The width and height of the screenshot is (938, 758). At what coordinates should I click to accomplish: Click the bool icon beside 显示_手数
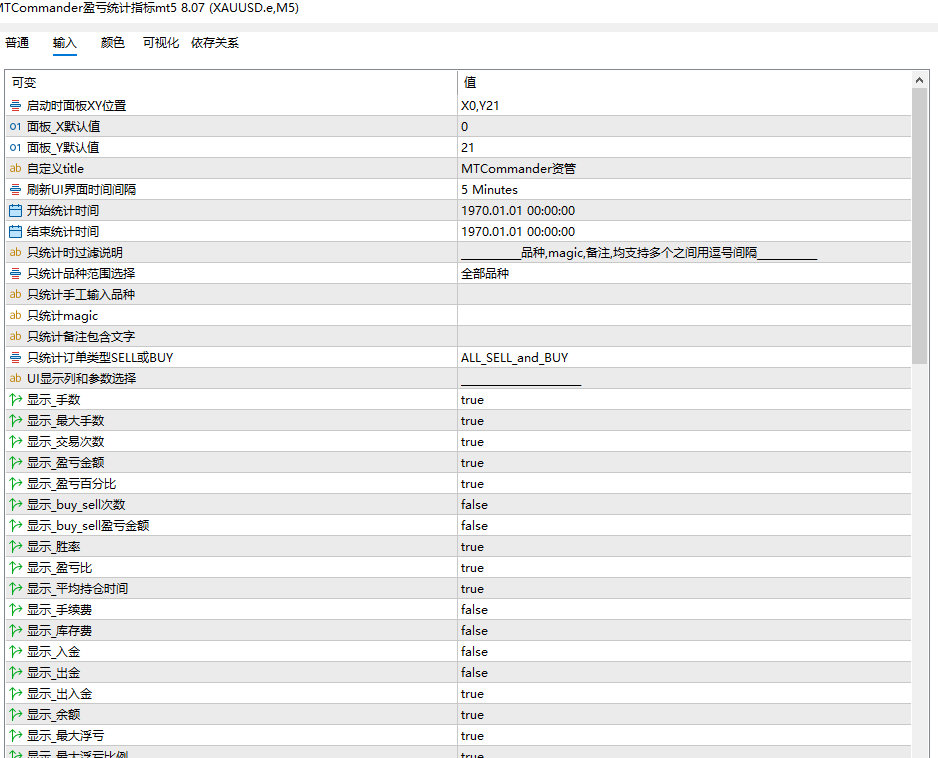(x=16, y=400)
